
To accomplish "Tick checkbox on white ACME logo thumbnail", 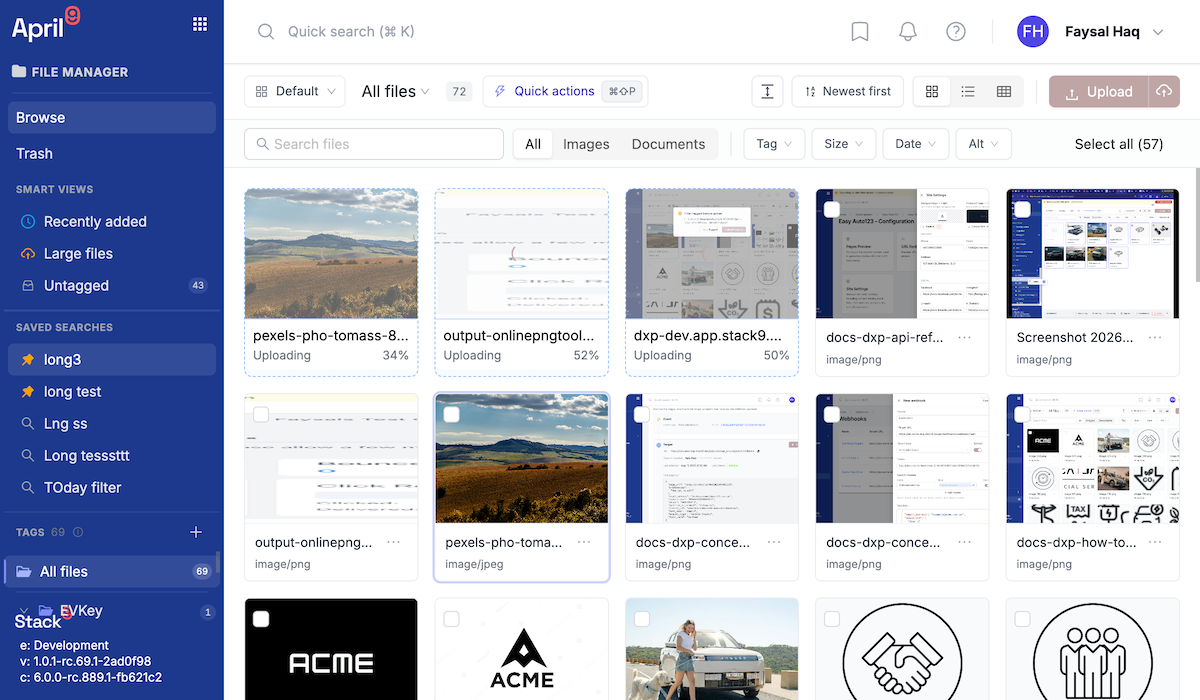I will (x=451, y=619).
